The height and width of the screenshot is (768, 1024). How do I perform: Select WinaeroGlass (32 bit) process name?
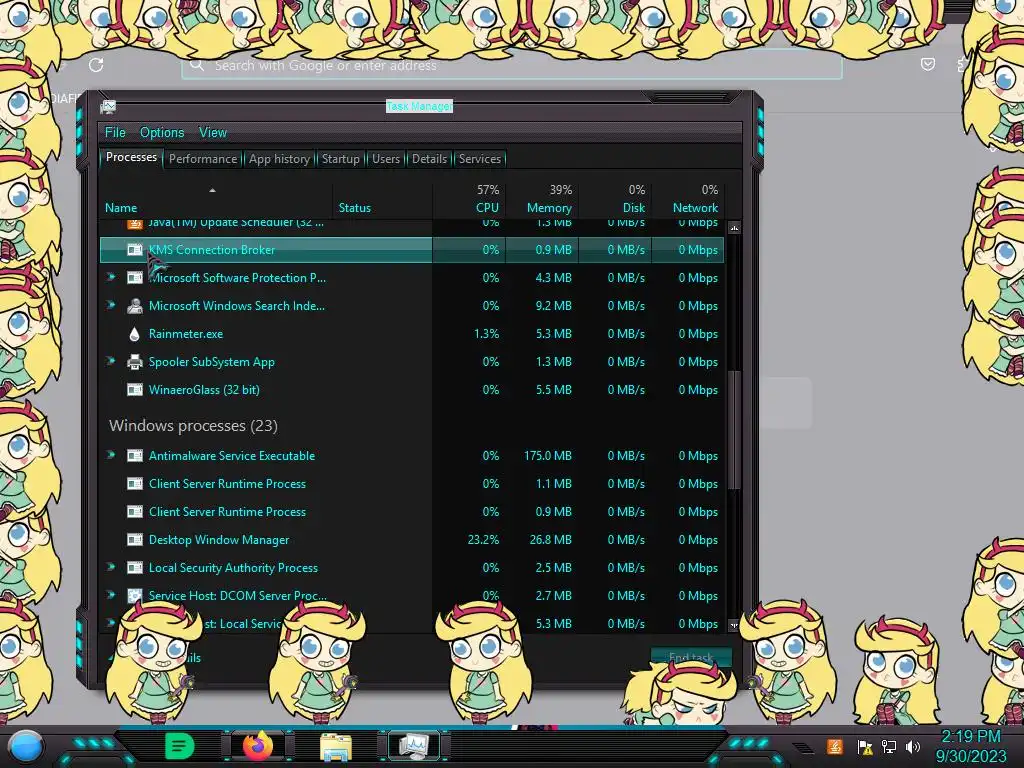point(204,390)
